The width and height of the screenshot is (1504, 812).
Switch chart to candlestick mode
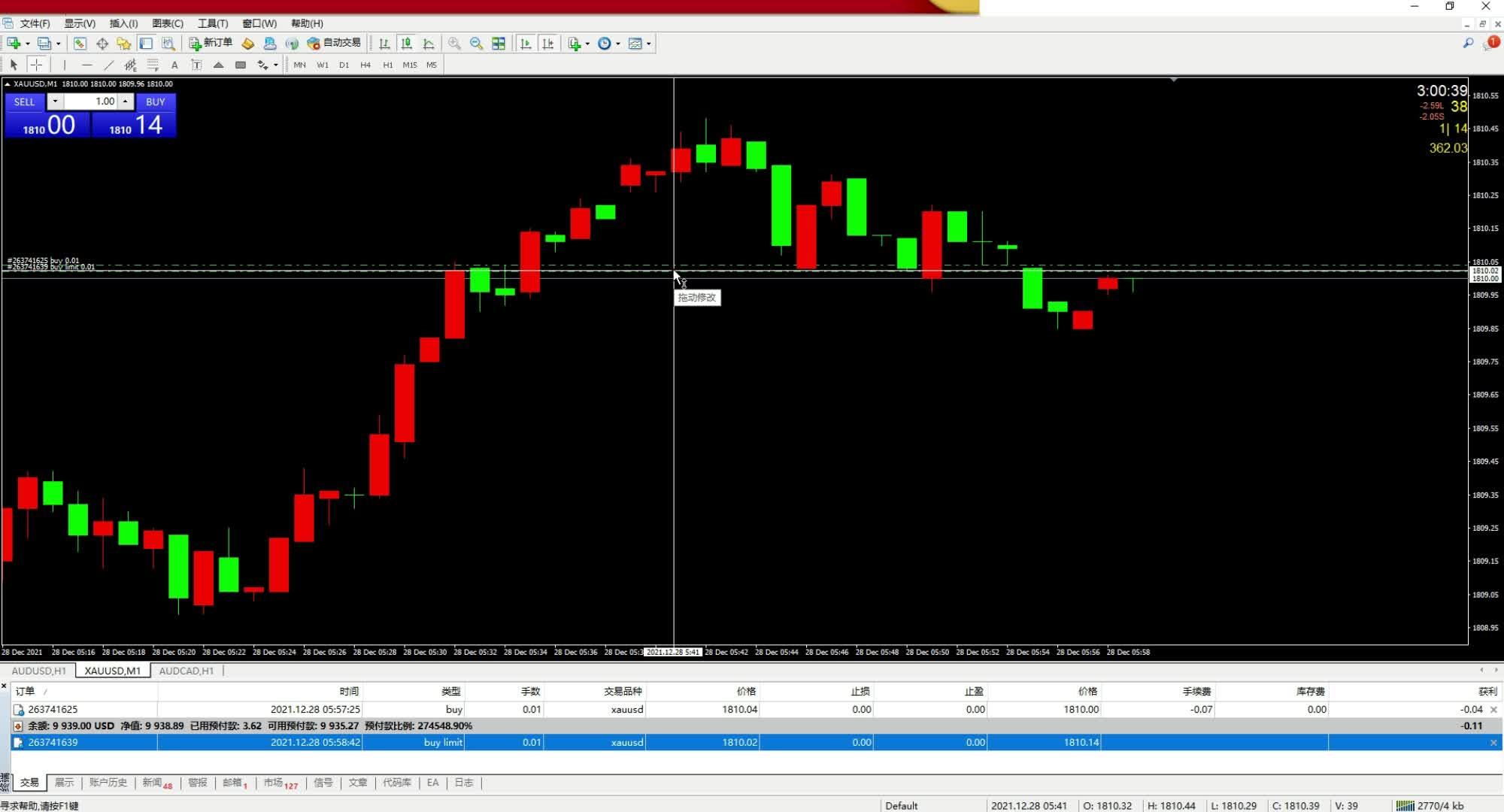[406, 44]
